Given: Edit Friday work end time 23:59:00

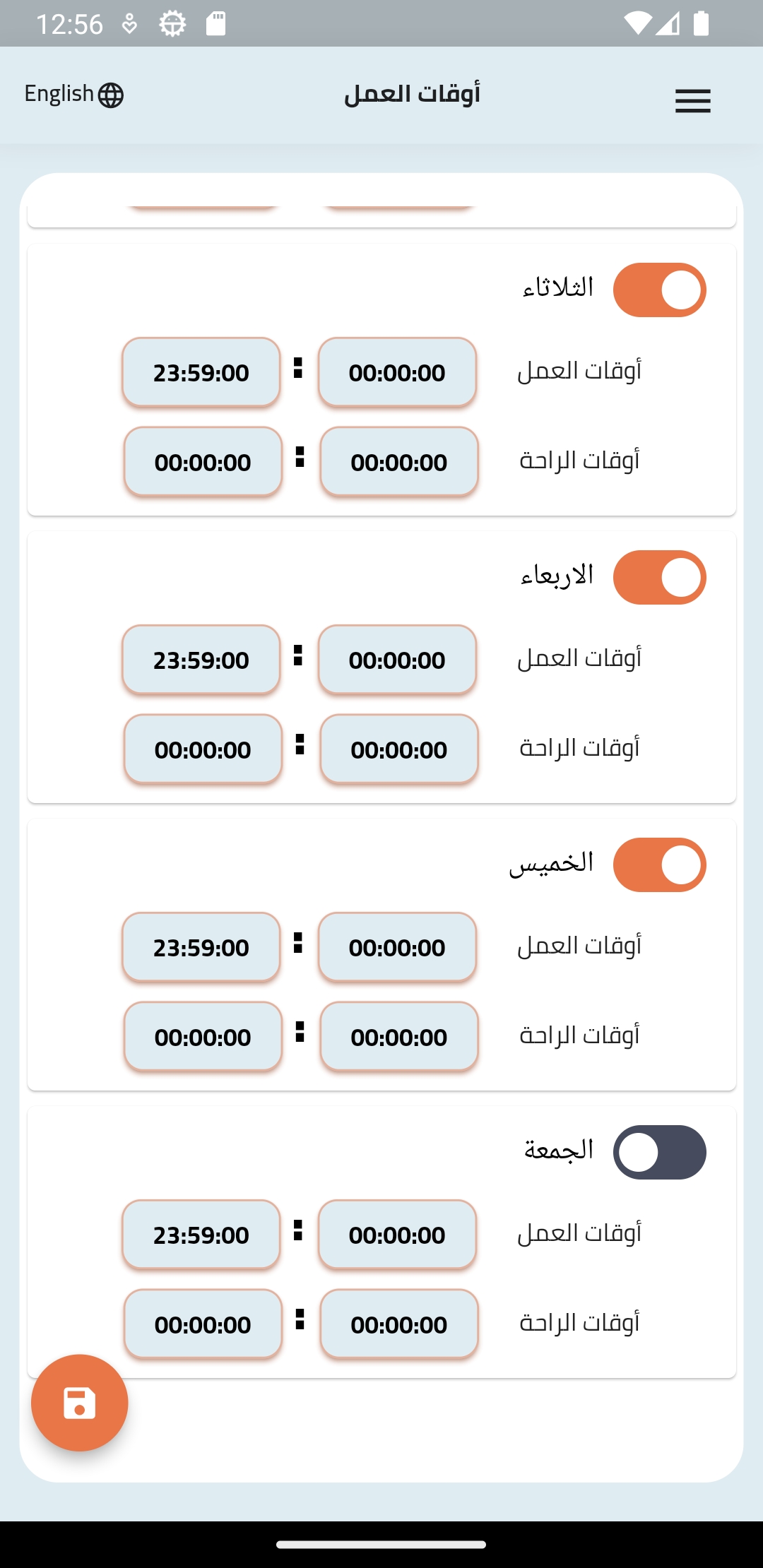Looking at the screenshot, I should pyautogui.click(x=201, y=1235).
